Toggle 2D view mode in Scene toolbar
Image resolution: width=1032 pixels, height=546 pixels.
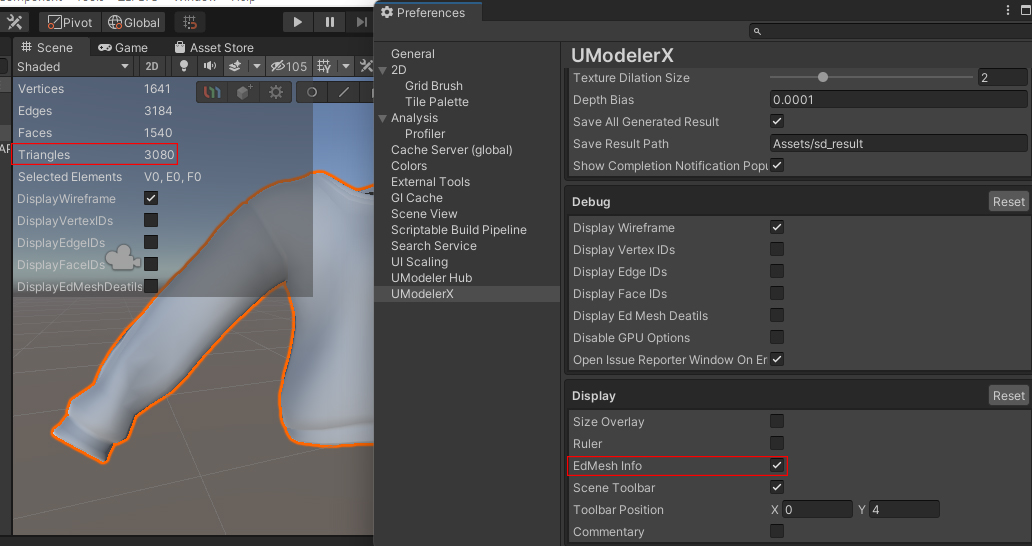pyautogui.click(x=152, y=66)
